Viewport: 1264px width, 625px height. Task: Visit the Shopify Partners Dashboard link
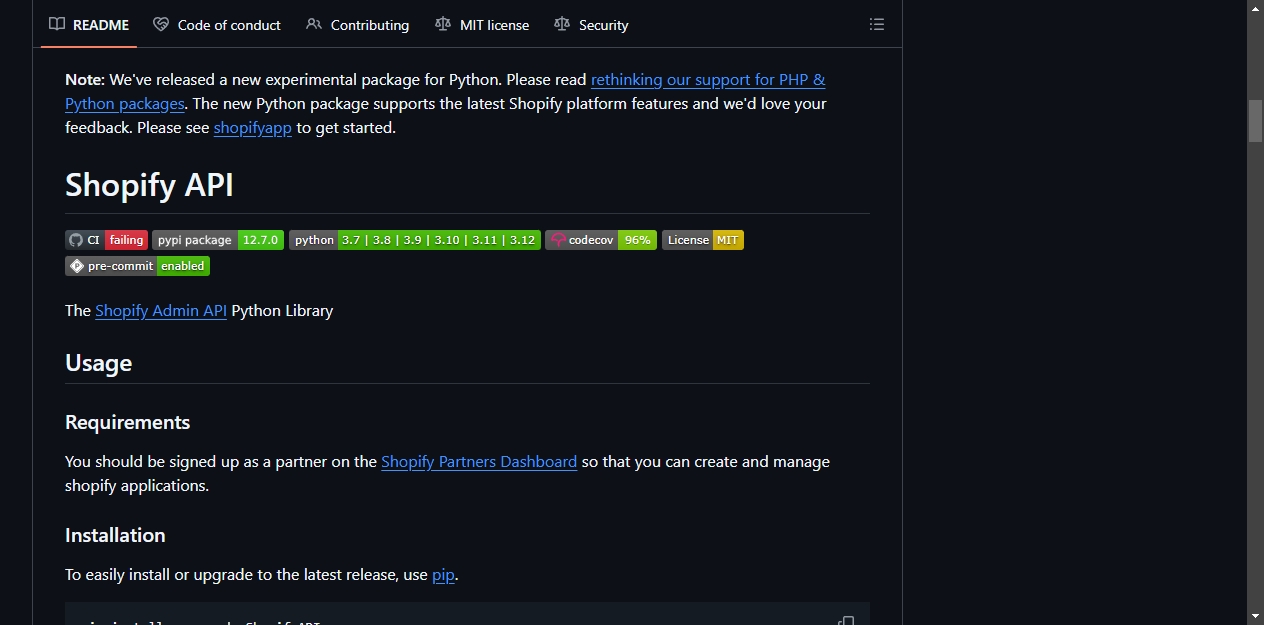[479, 462]
